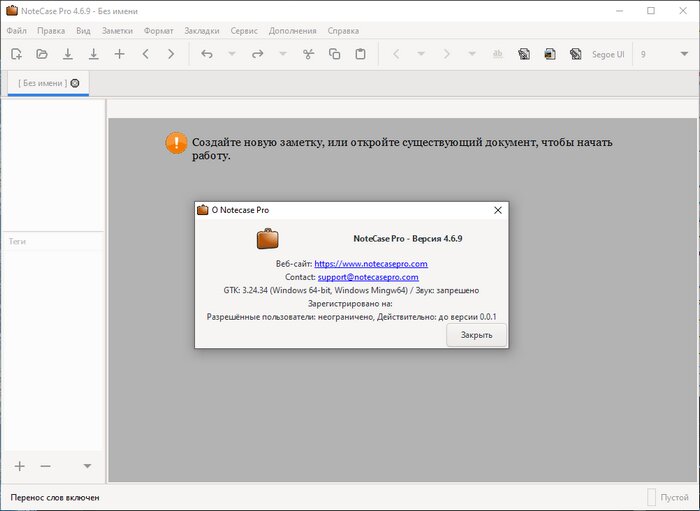Click the undo arrow icon
Image resolution: width=700 pixels, height=511 pixels.
(x=206, y=54)
